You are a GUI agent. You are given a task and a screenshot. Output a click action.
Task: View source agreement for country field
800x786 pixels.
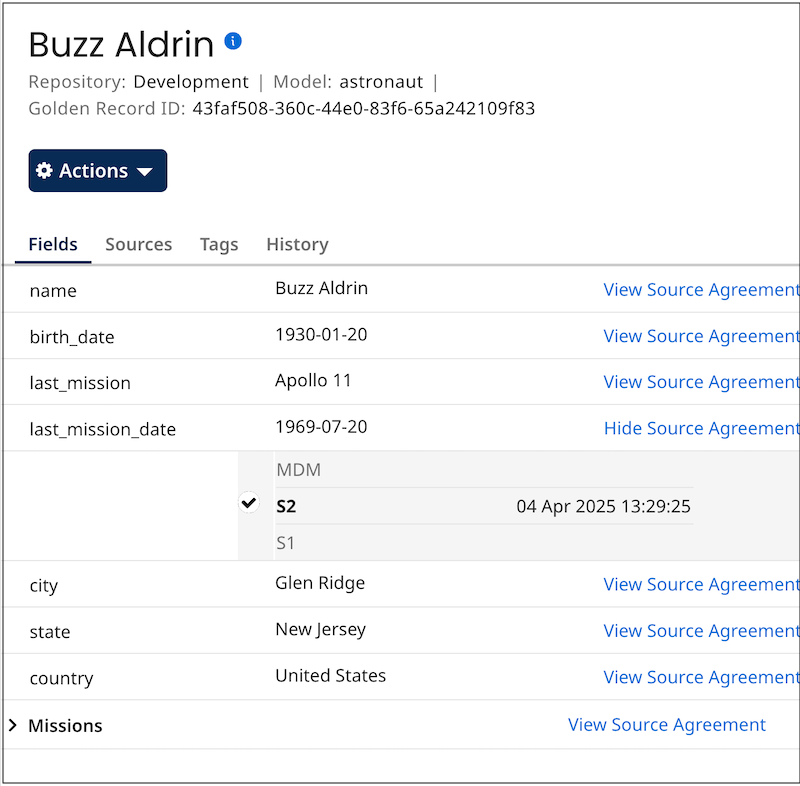700,677
